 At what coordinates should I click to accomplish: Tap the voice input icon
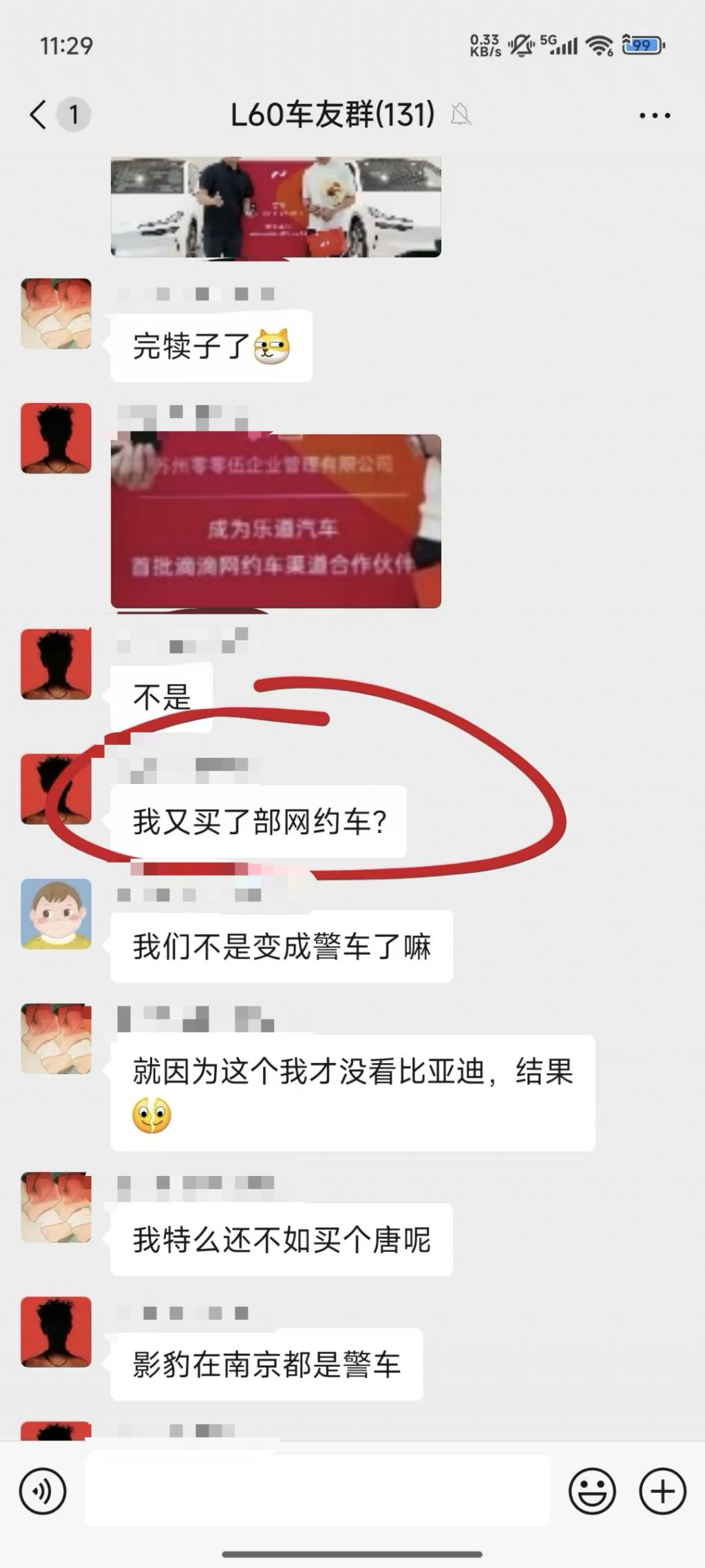pos(43,1492)
